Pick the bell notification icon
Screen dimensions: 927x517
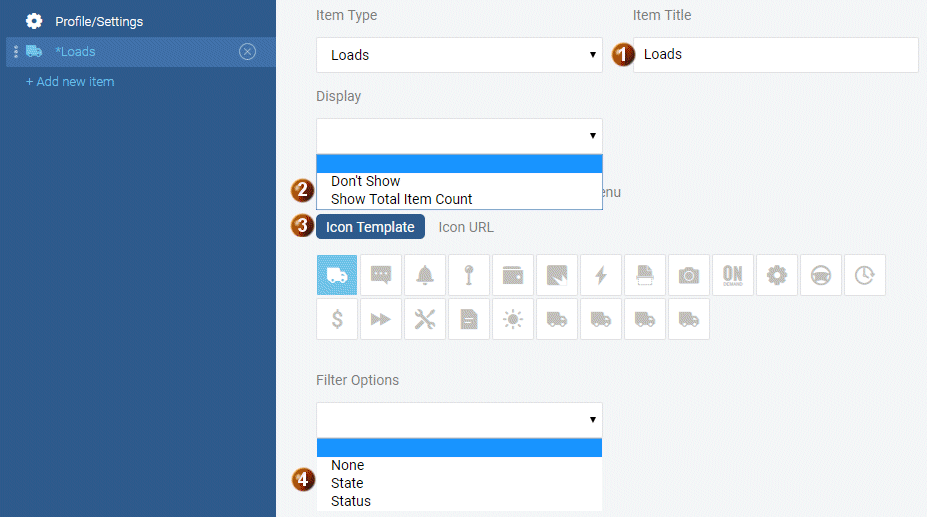pos(425,275)
